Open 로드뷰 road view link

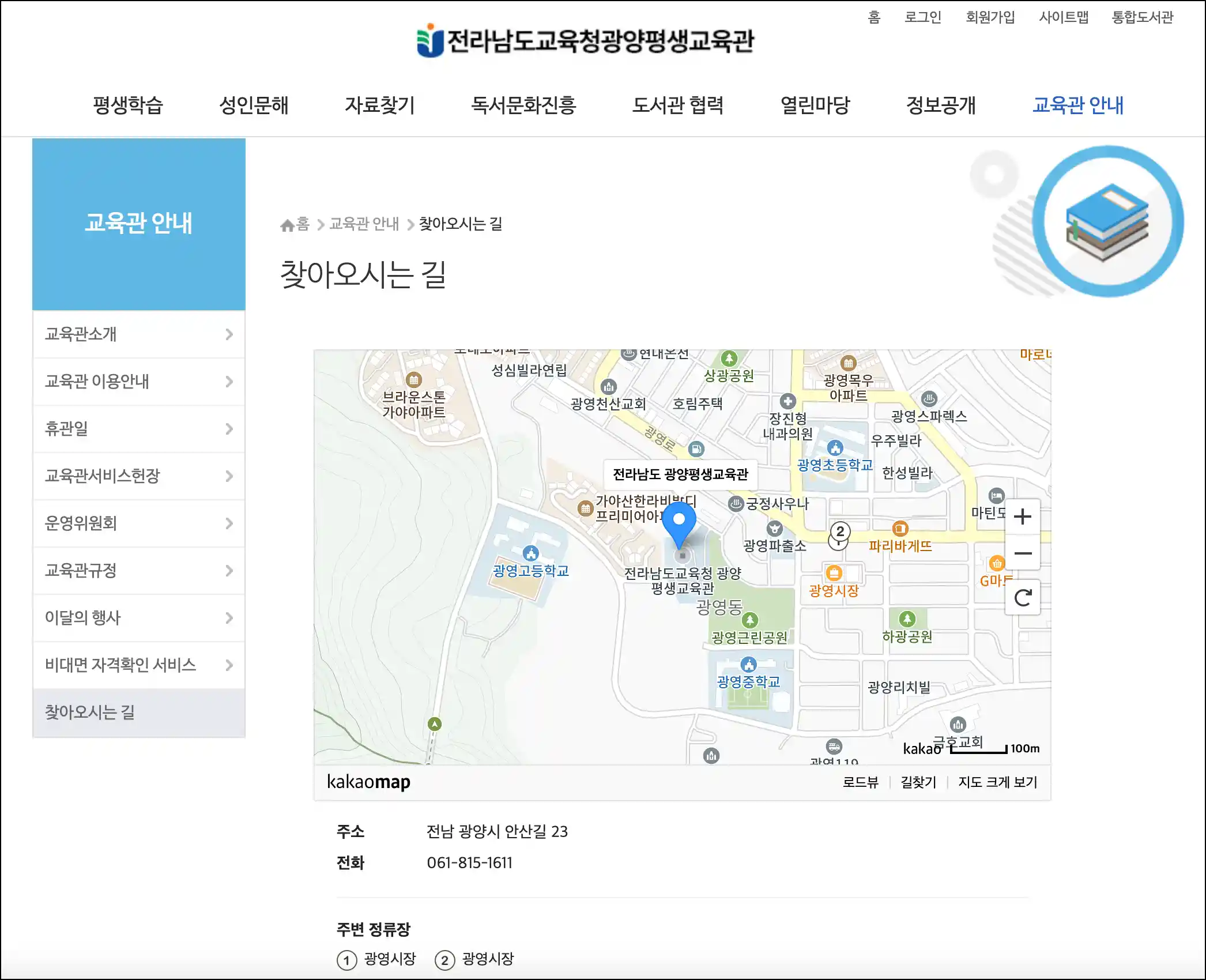[x=860, y=782]
